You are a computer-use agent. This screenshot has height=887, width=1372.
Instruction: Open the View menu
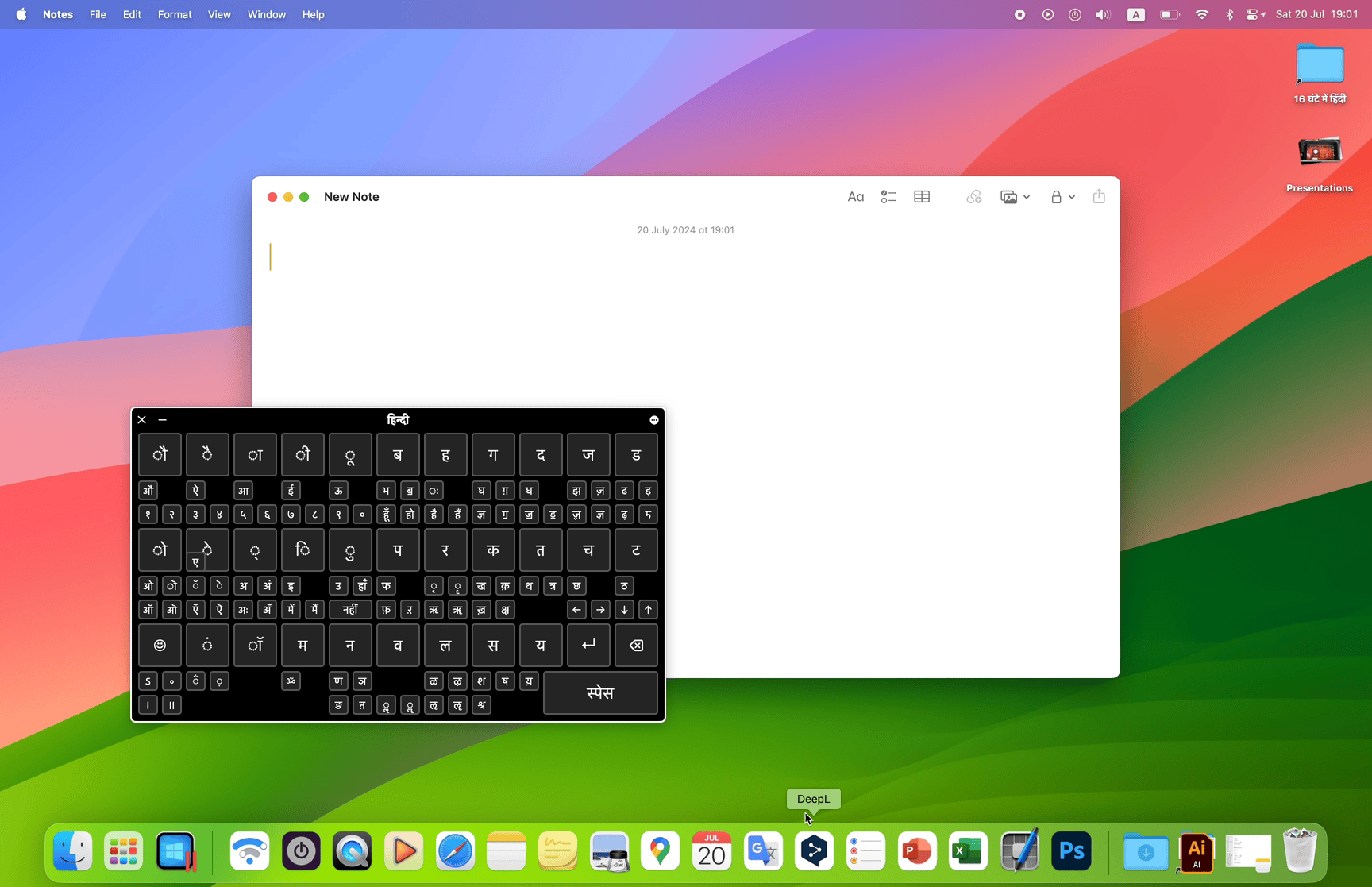[219, 14]
